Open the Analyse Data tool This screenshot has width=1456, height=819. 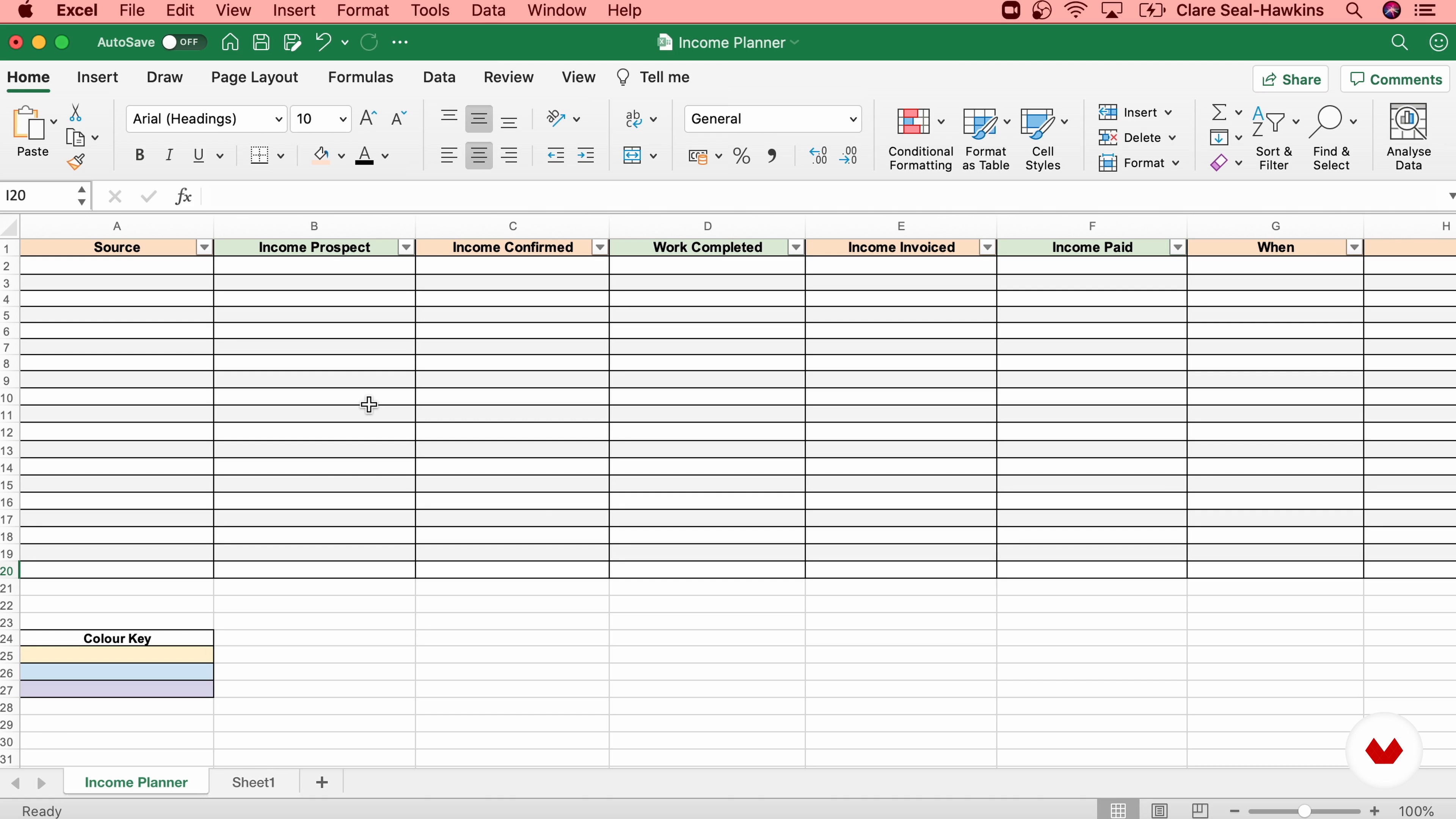click(1407, 137)
